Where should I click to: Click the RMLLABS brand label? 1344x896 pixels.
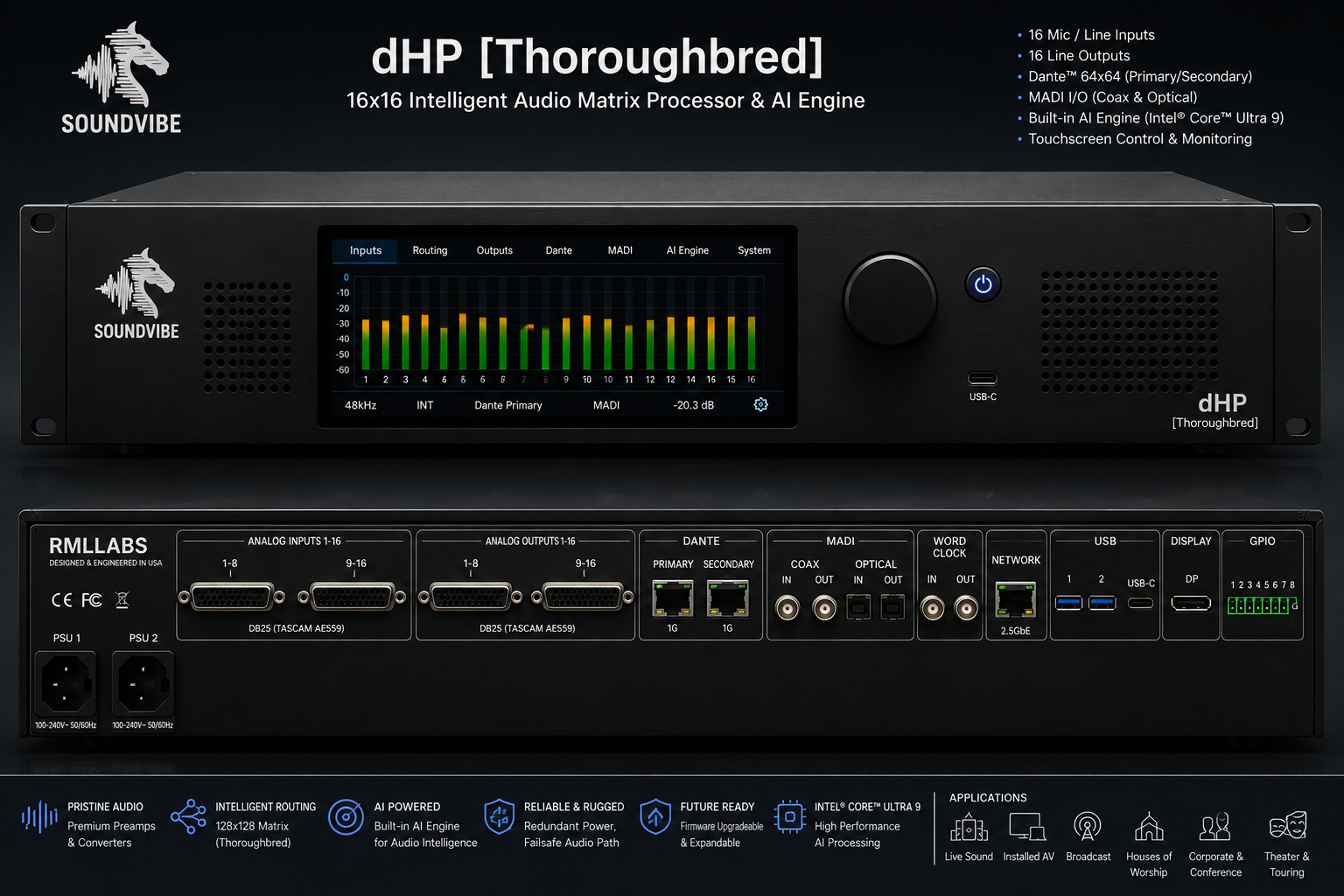pyautogui.click(x=98, y=545)
